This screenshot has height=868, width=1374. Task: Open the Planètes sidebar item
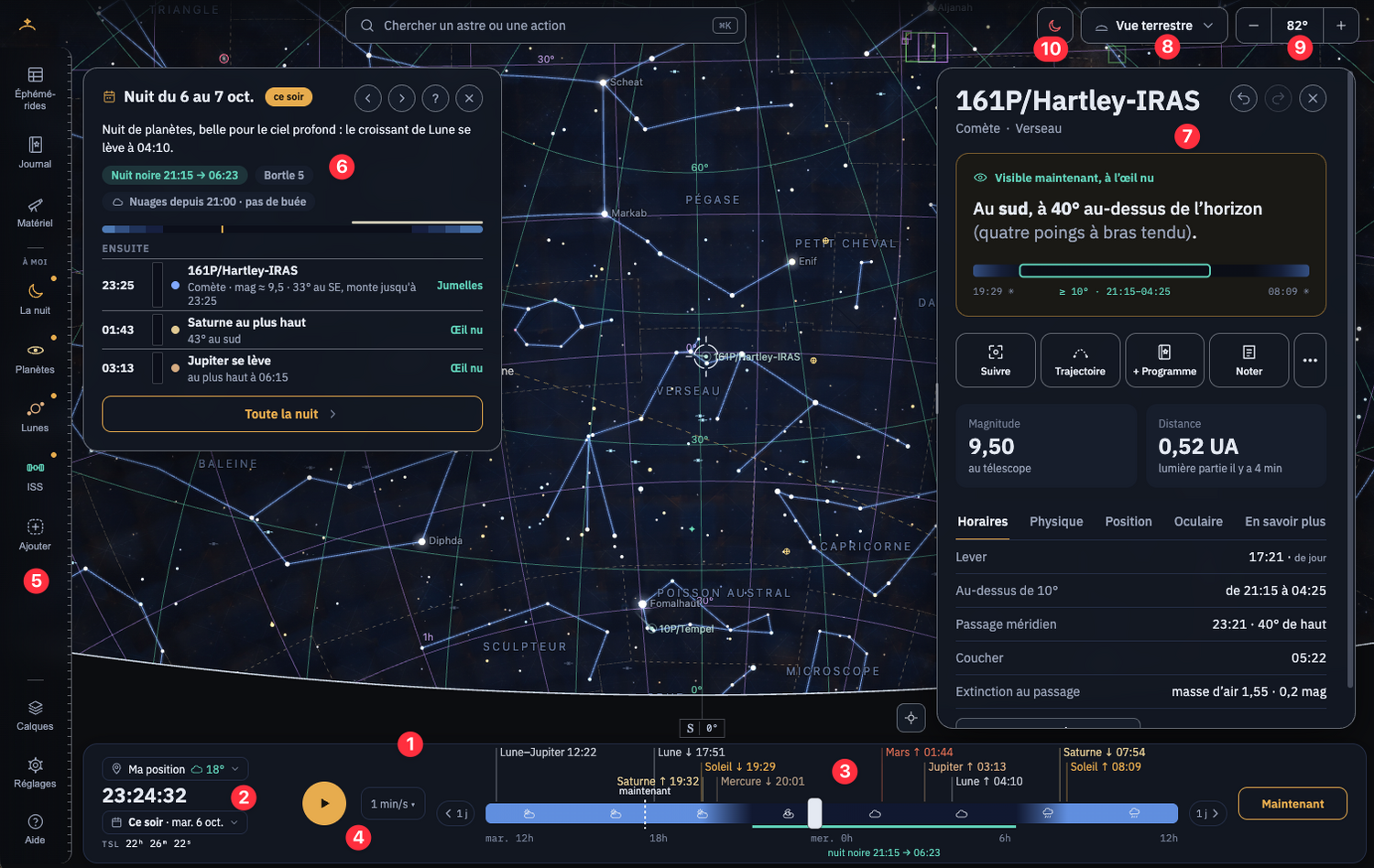pos(35,358)
